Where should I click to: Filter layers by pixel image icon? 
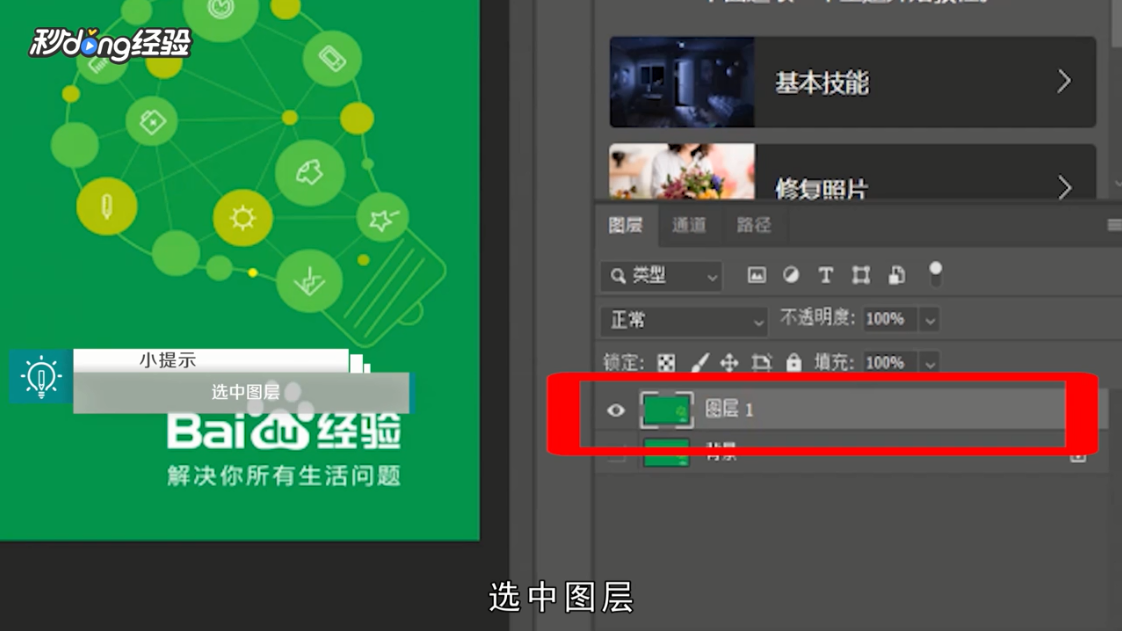tap(756, 275)
